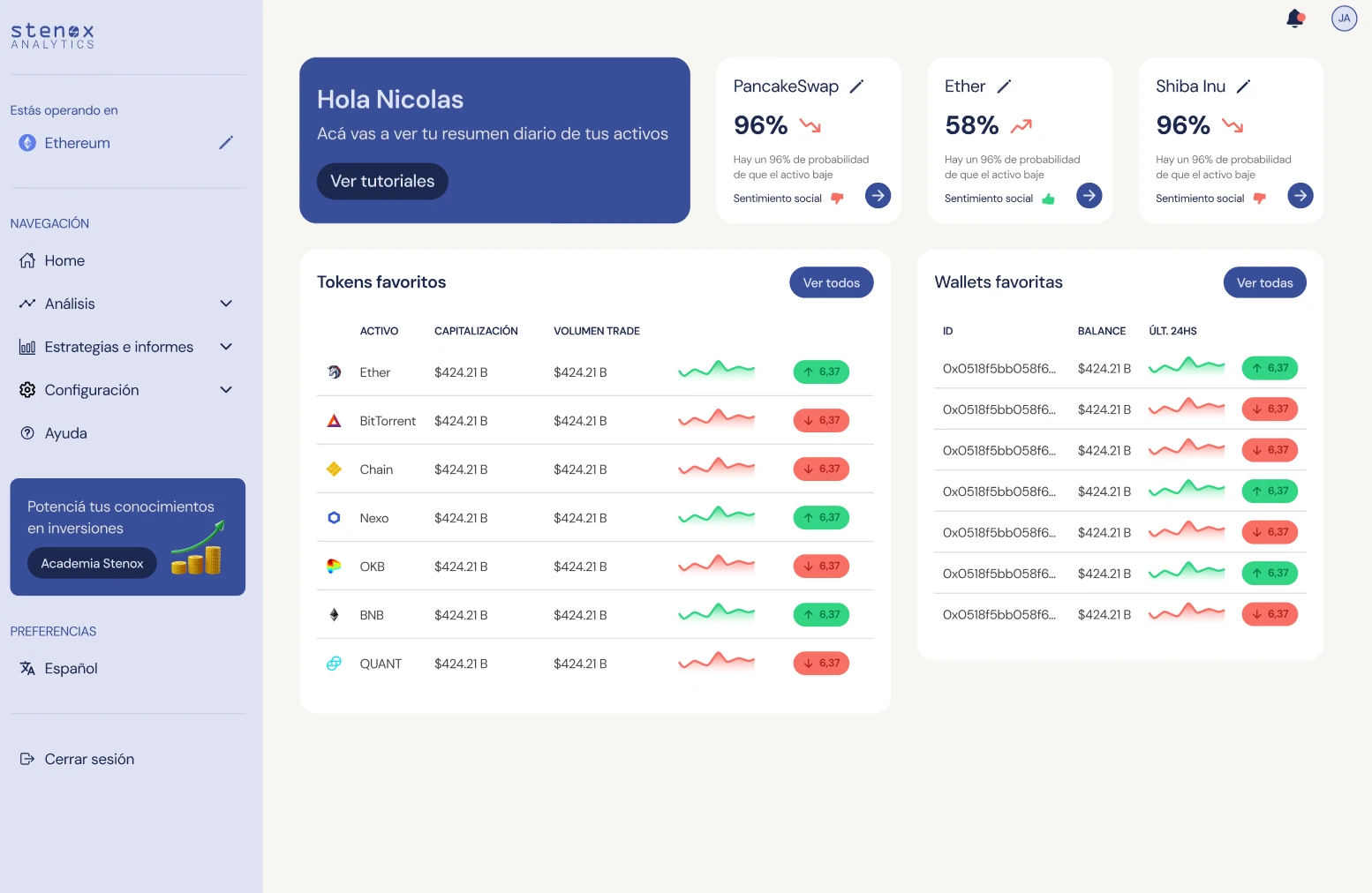Screen dimensions: 1372x893
Task: Click PancakeSwap downward trend arrow icon
Action: point(810,125)
